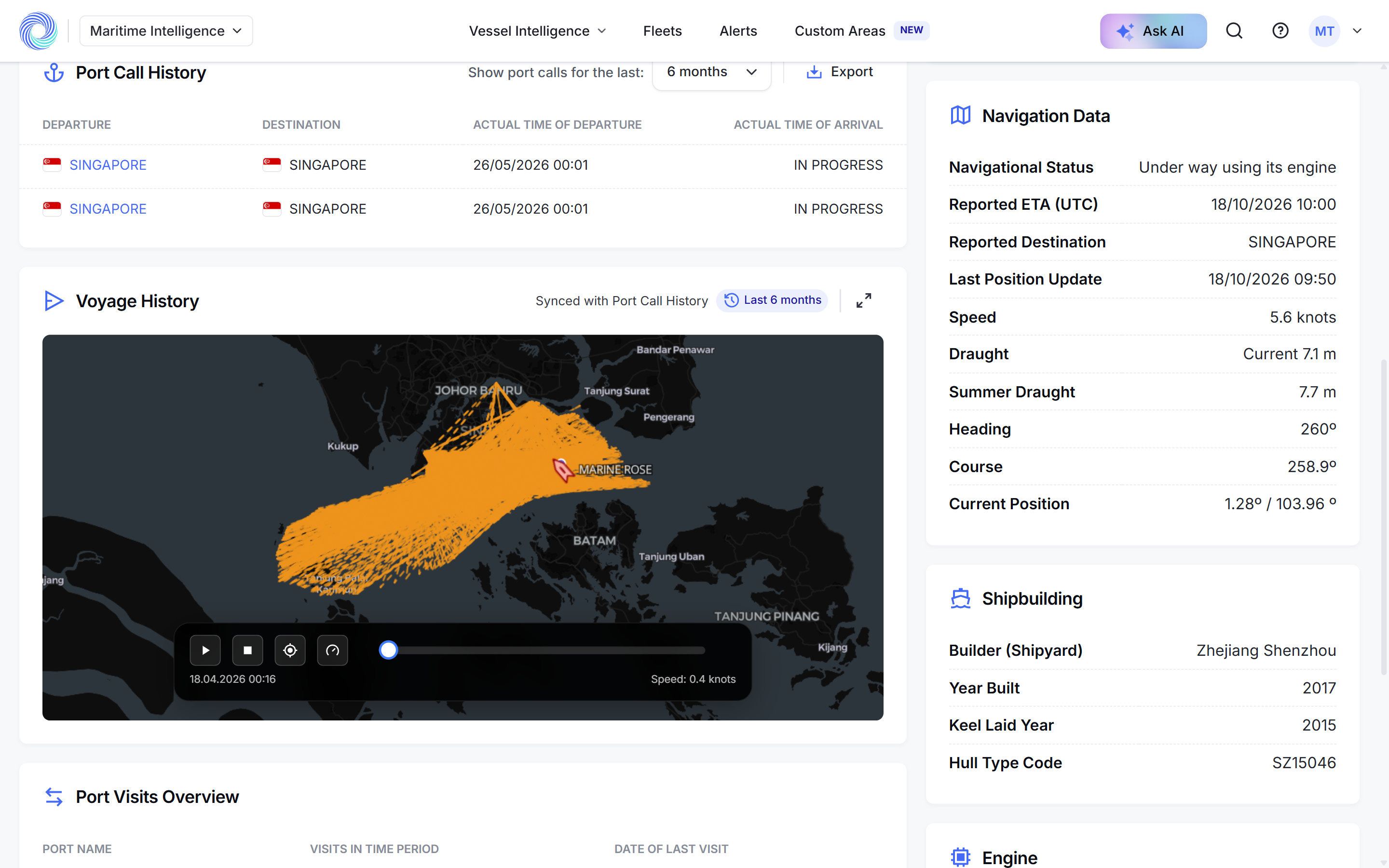This screenshot has height=868, width=1389.
Task: Stop the voyage history playback
Action: 248,650
